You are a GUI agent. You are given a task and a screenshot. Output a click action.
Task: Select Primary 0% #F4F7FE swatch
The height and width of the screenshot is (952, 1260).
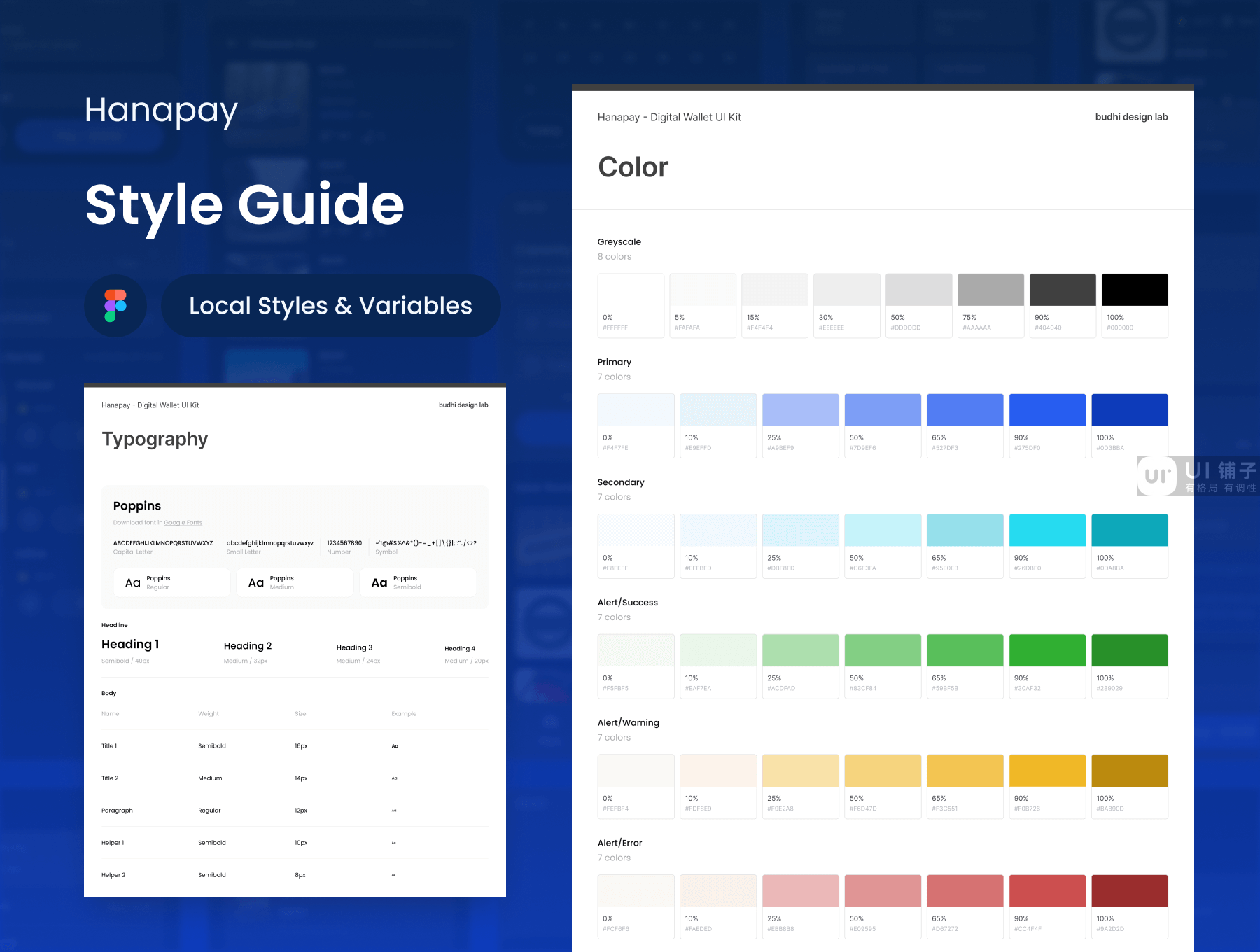(x=636, y=426)
